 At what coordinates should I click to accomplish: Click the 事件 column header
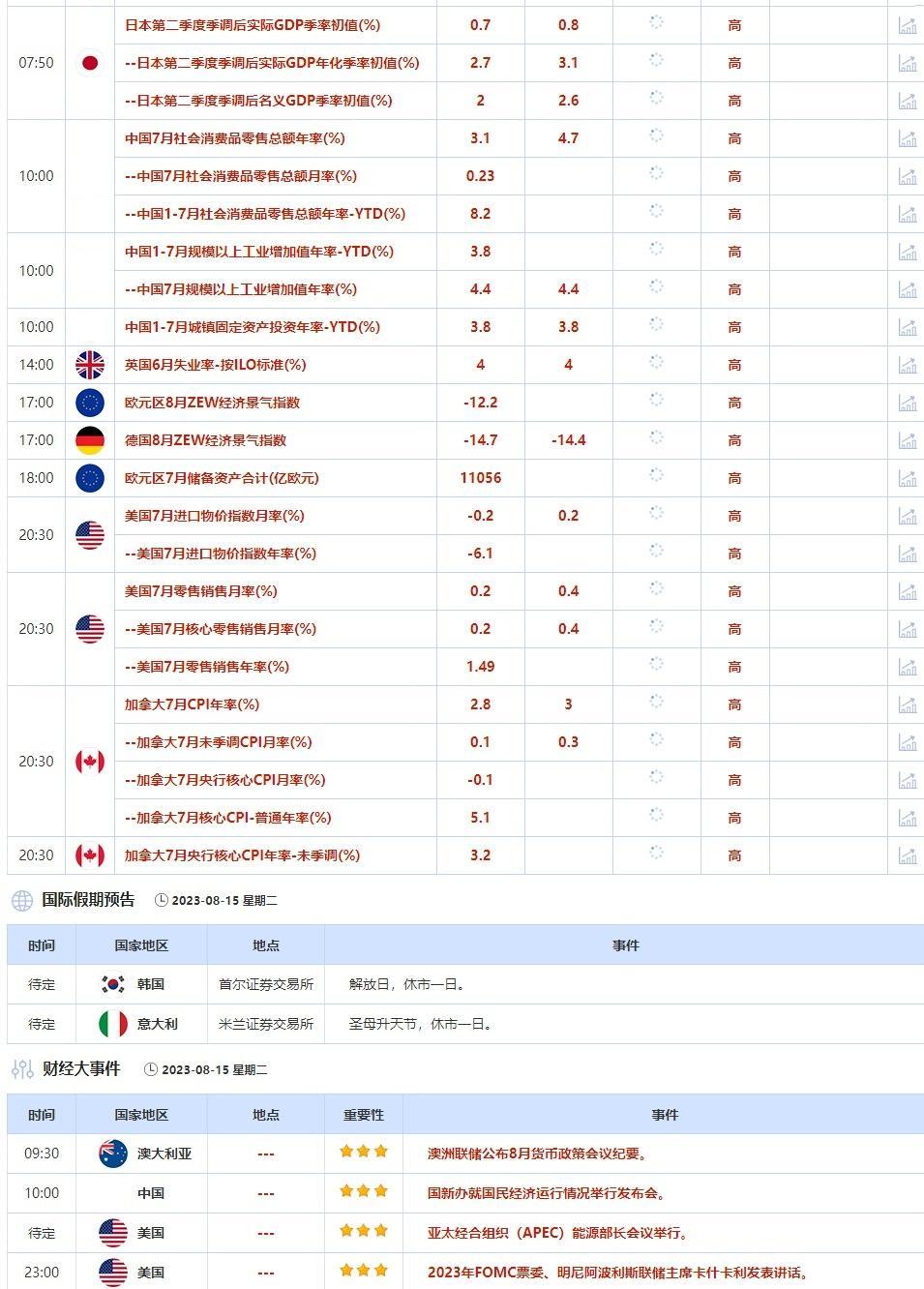pos(665,1114)
